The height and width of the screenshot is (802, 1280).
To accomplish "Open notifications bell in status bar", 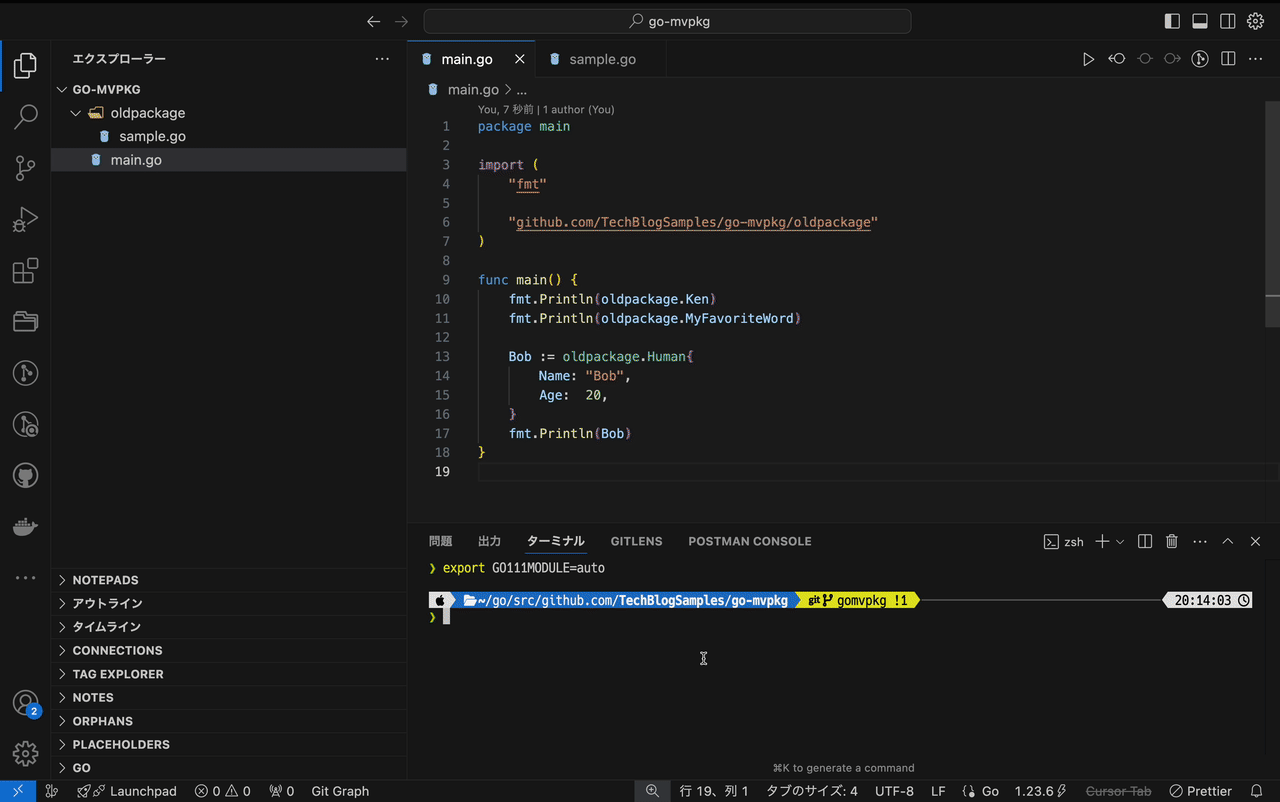I will tap(1257, 791).
